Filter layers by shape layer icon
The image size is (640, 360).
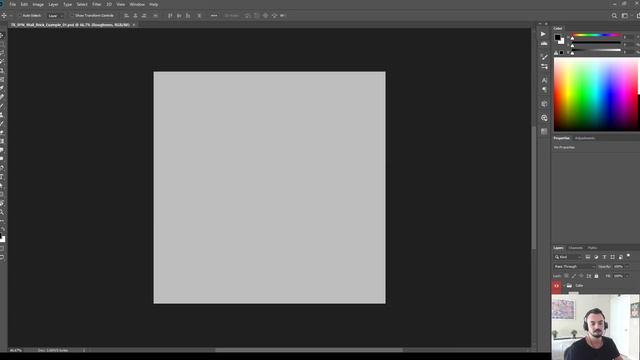point(612,257)
